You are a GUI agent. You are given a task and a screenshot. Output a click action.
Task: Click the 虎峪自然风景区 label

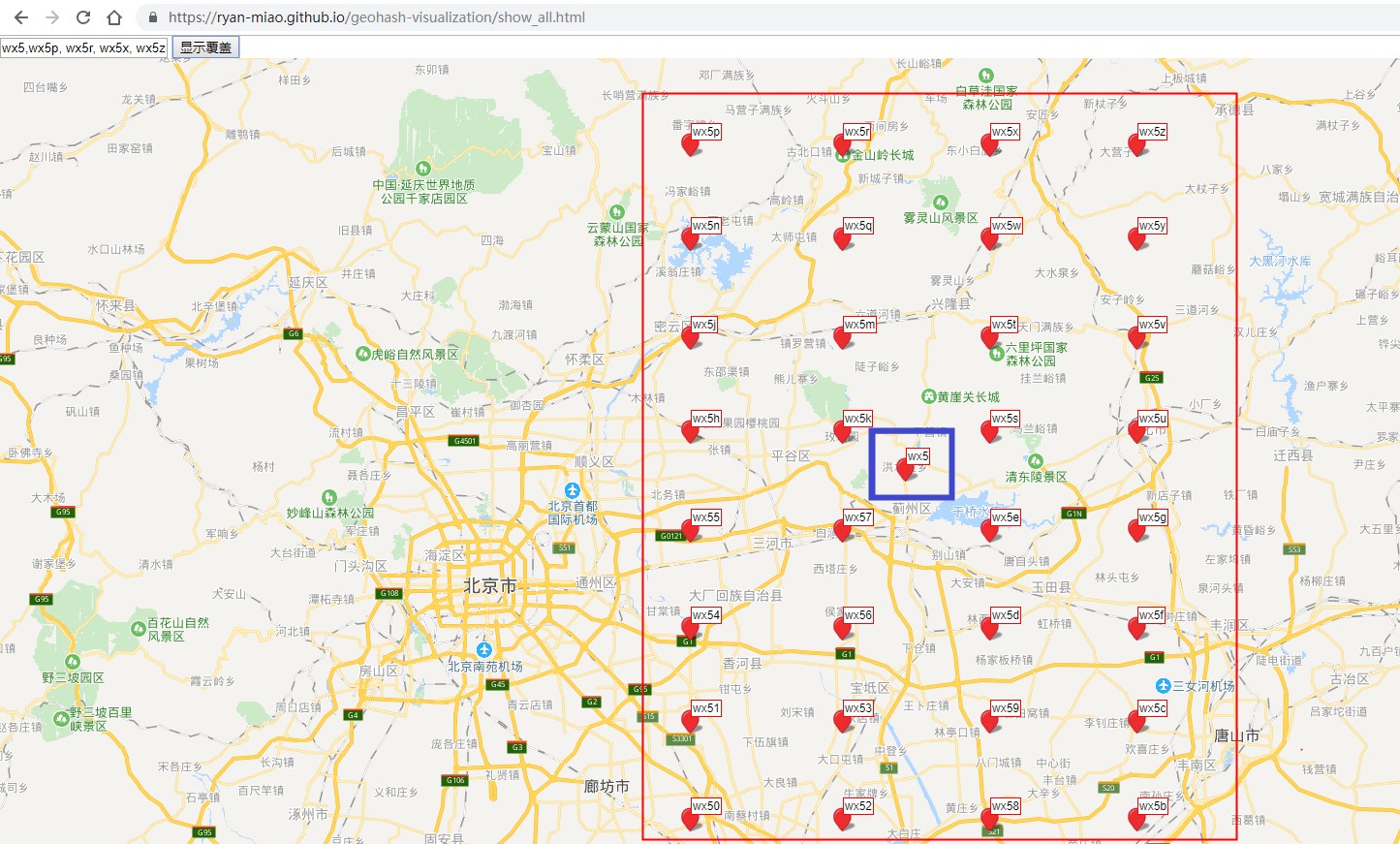point(415,355)
